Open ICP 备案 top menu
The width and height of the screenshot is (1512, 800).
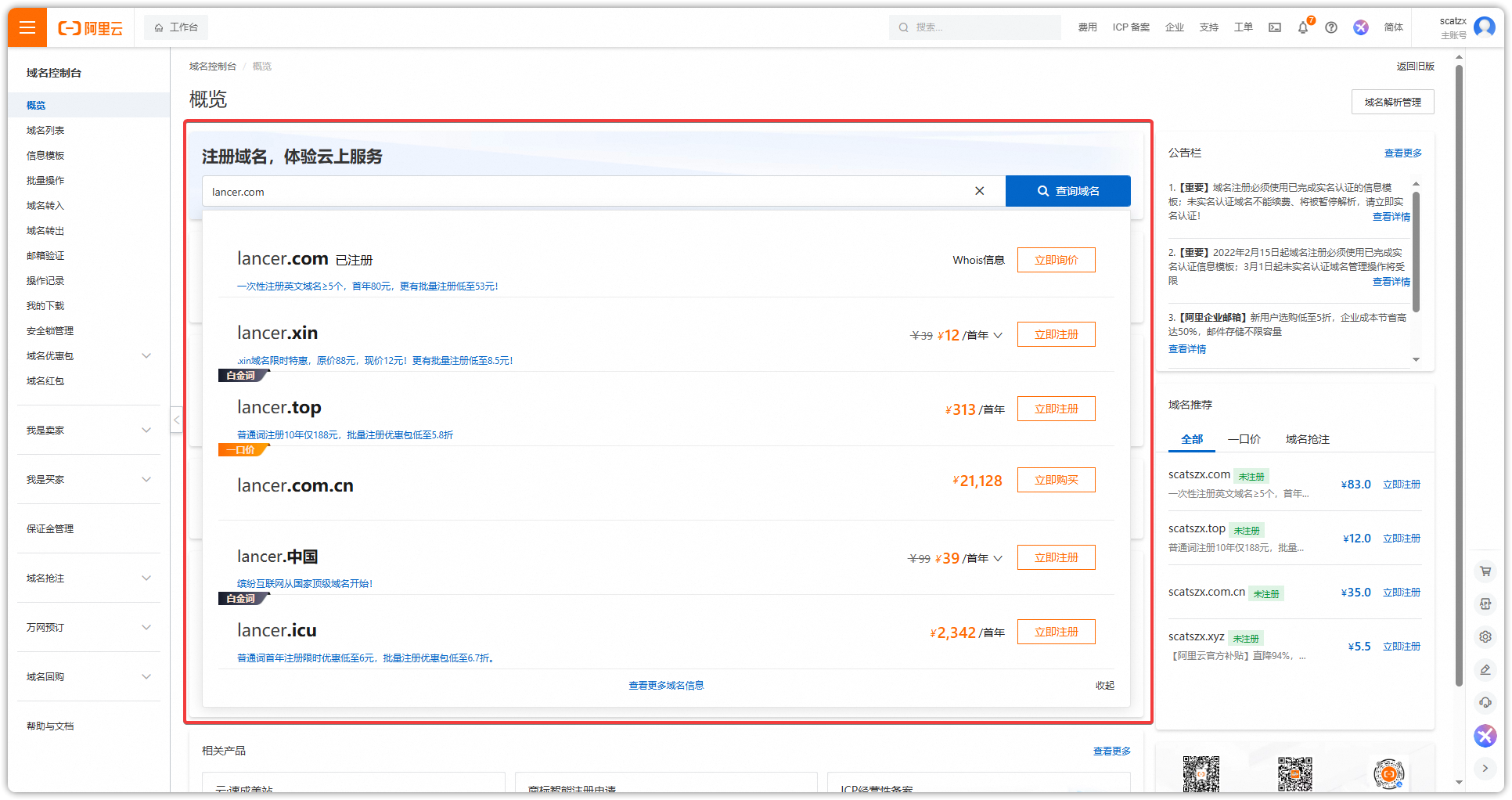point(1131,27)
